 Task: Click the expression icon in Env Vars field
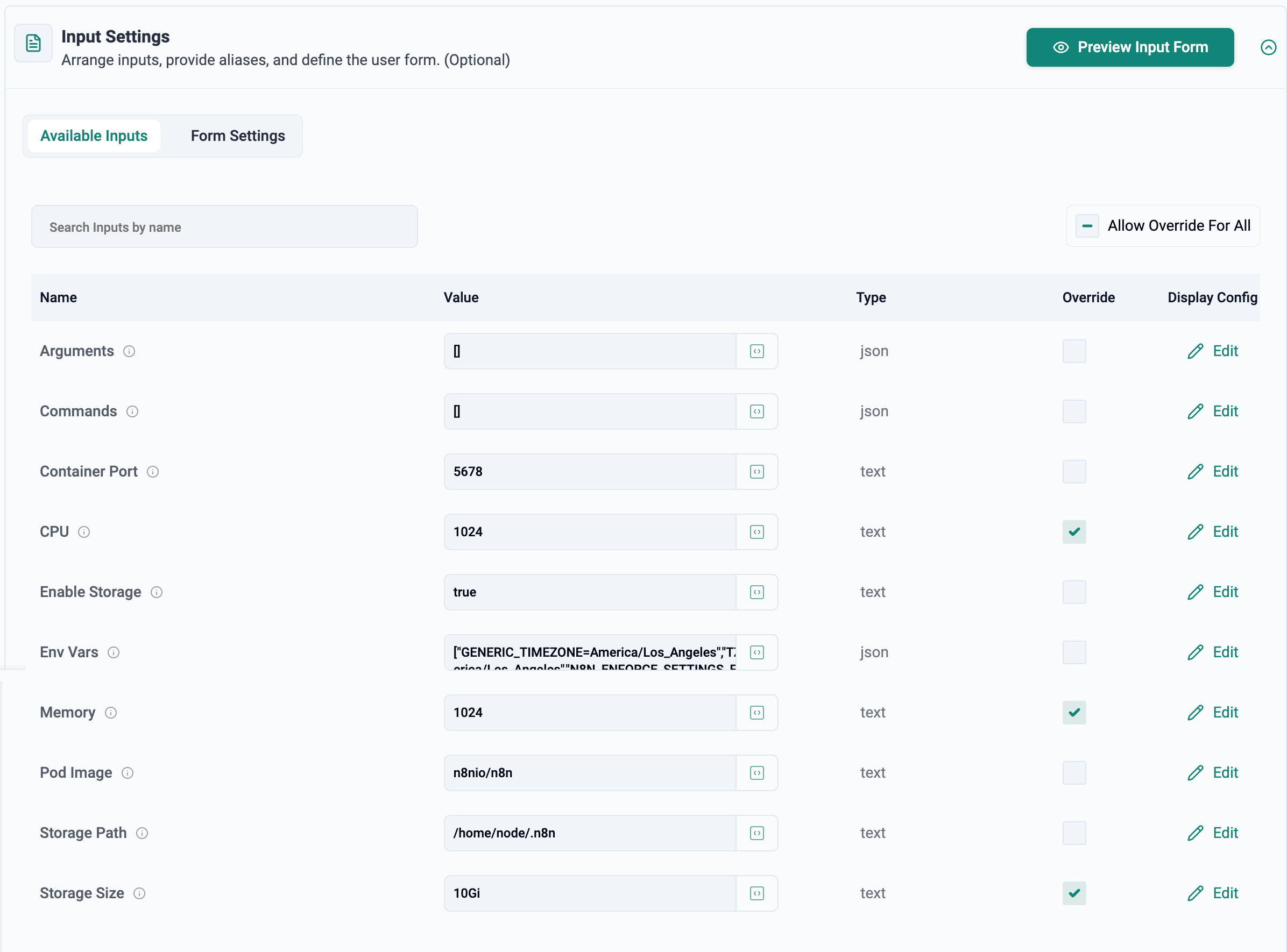click(x=756, y=652)
